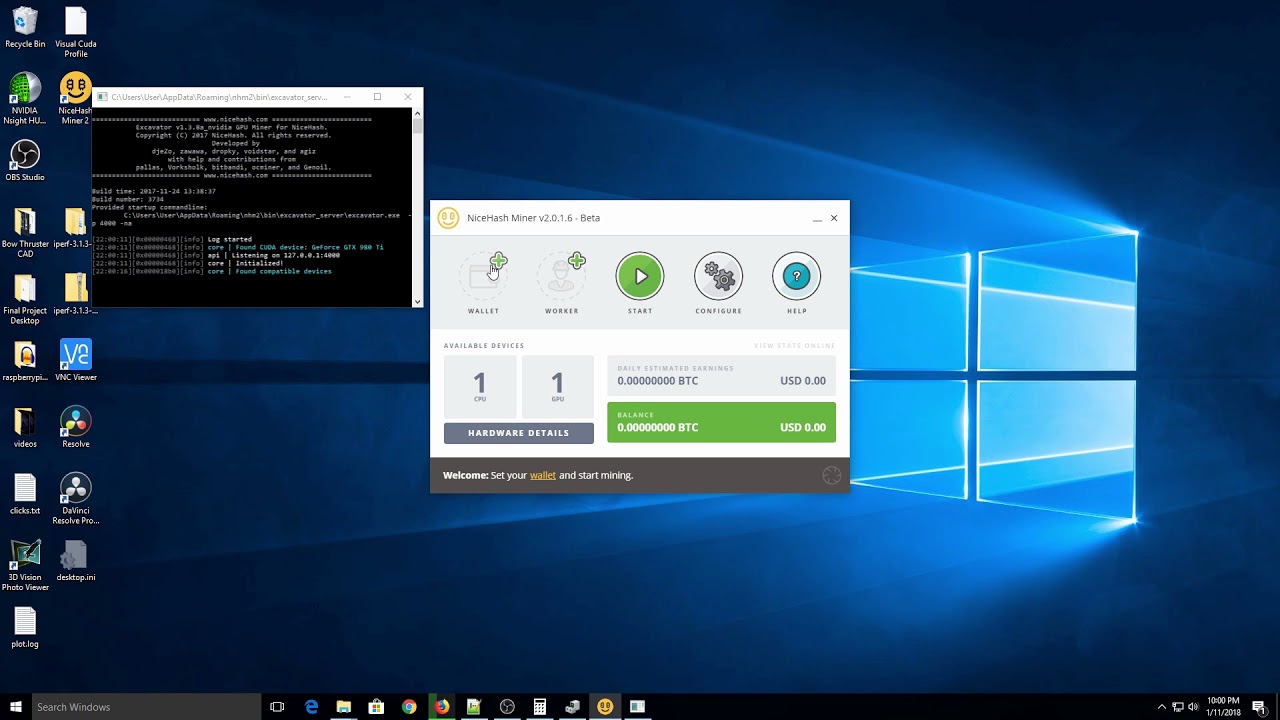Switch to NiceHash Miner taskbar button

pyautogui.click(x=605, y=707)
